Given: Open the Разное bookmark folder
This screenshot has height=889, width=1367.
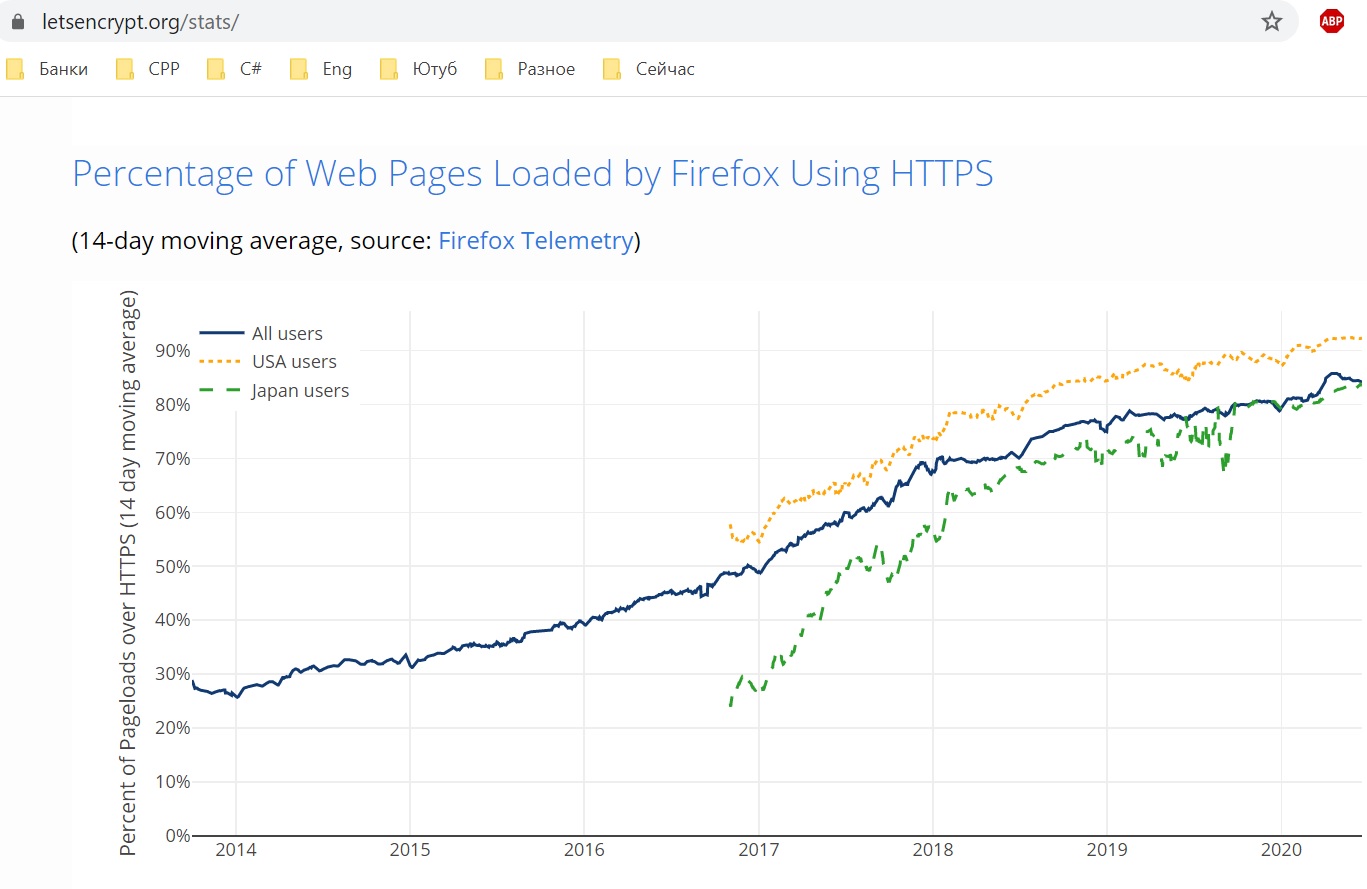Looking at the screenshot, I should tap(530, 69).
